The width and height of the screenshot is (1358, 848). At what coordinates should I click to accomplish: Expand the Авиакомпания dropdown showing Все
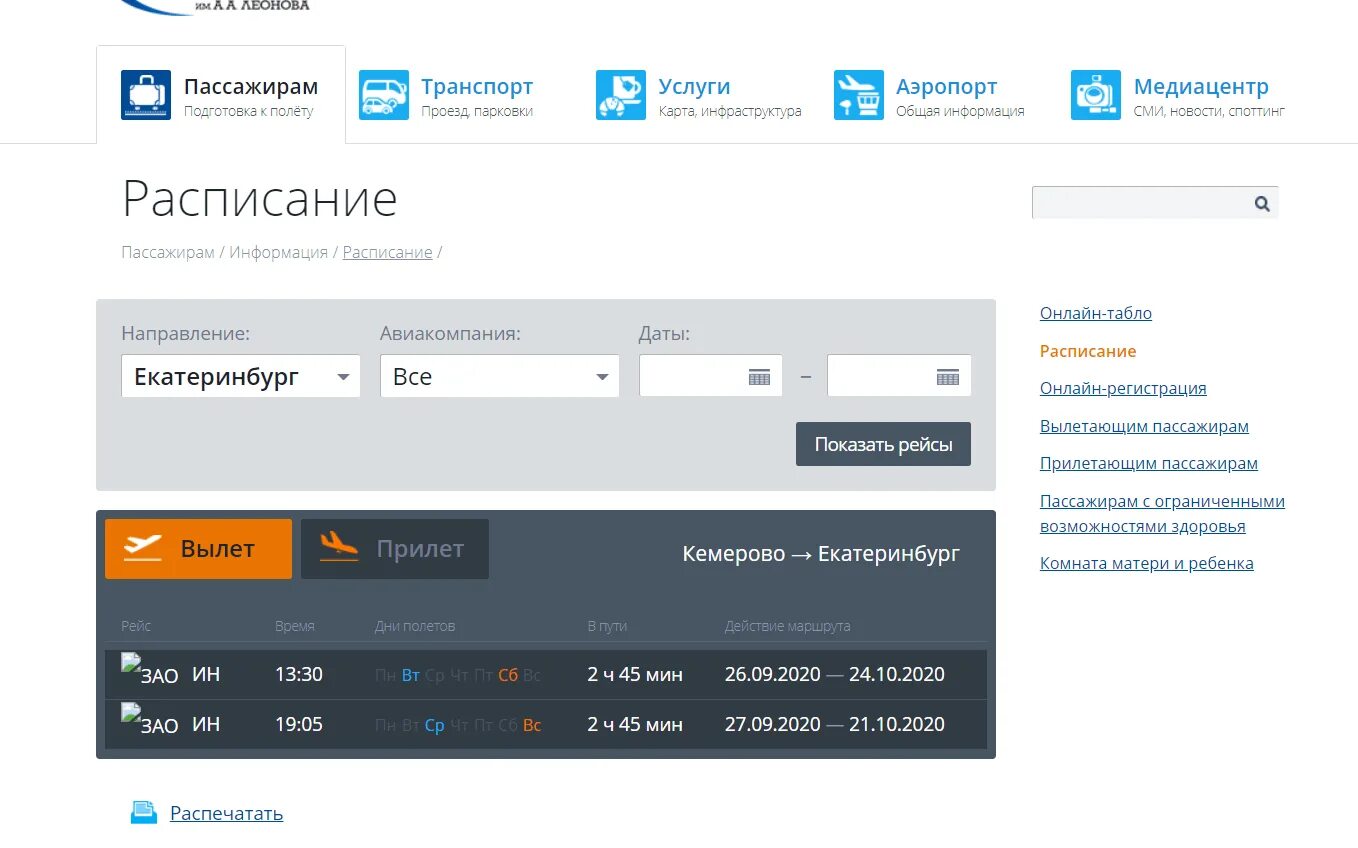tap(499, 377)
